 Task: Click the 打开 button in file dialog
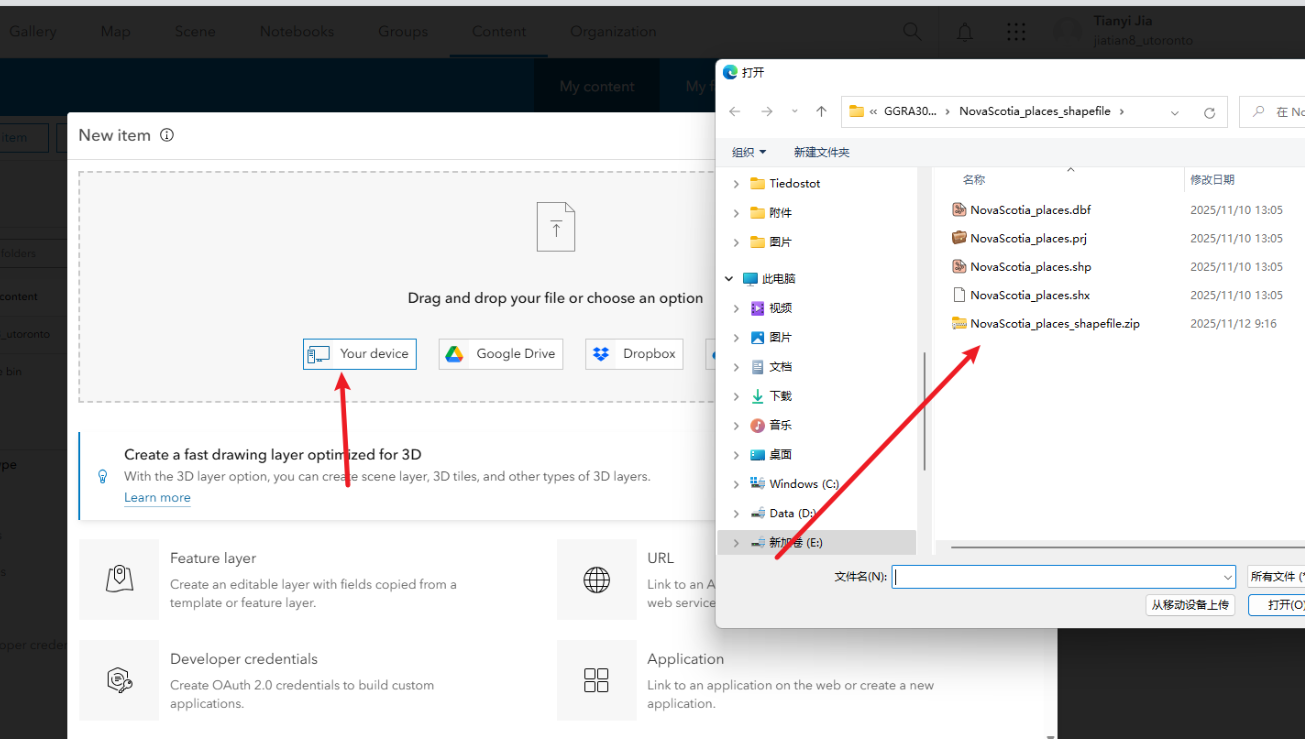pos(1277,605)
